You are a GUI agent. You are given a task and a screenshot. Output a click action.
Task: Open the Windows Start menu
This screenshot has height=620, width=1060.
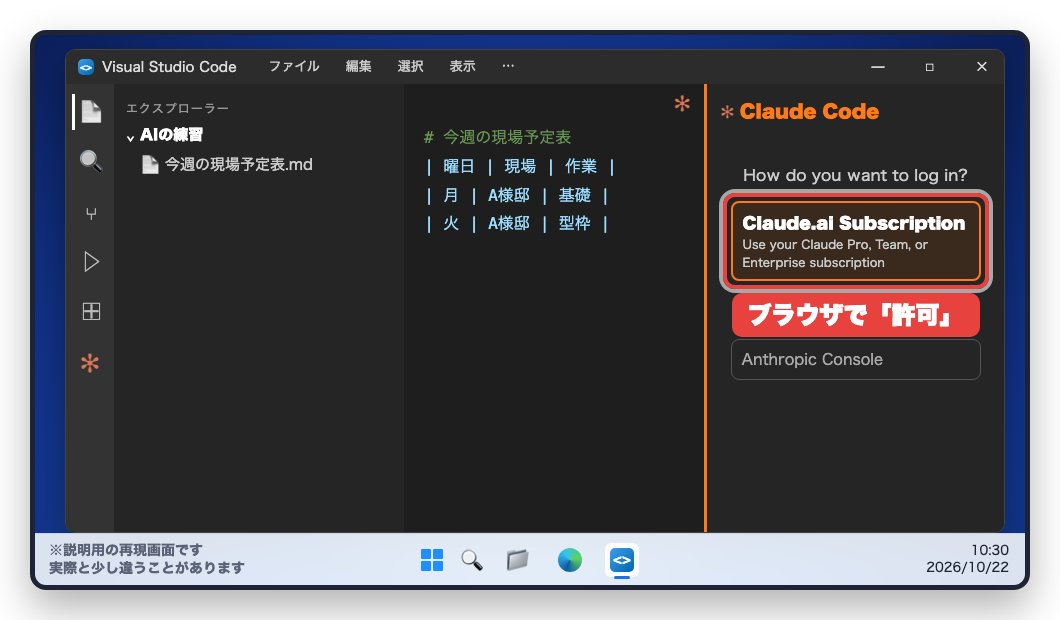click(x=432, y=560)
